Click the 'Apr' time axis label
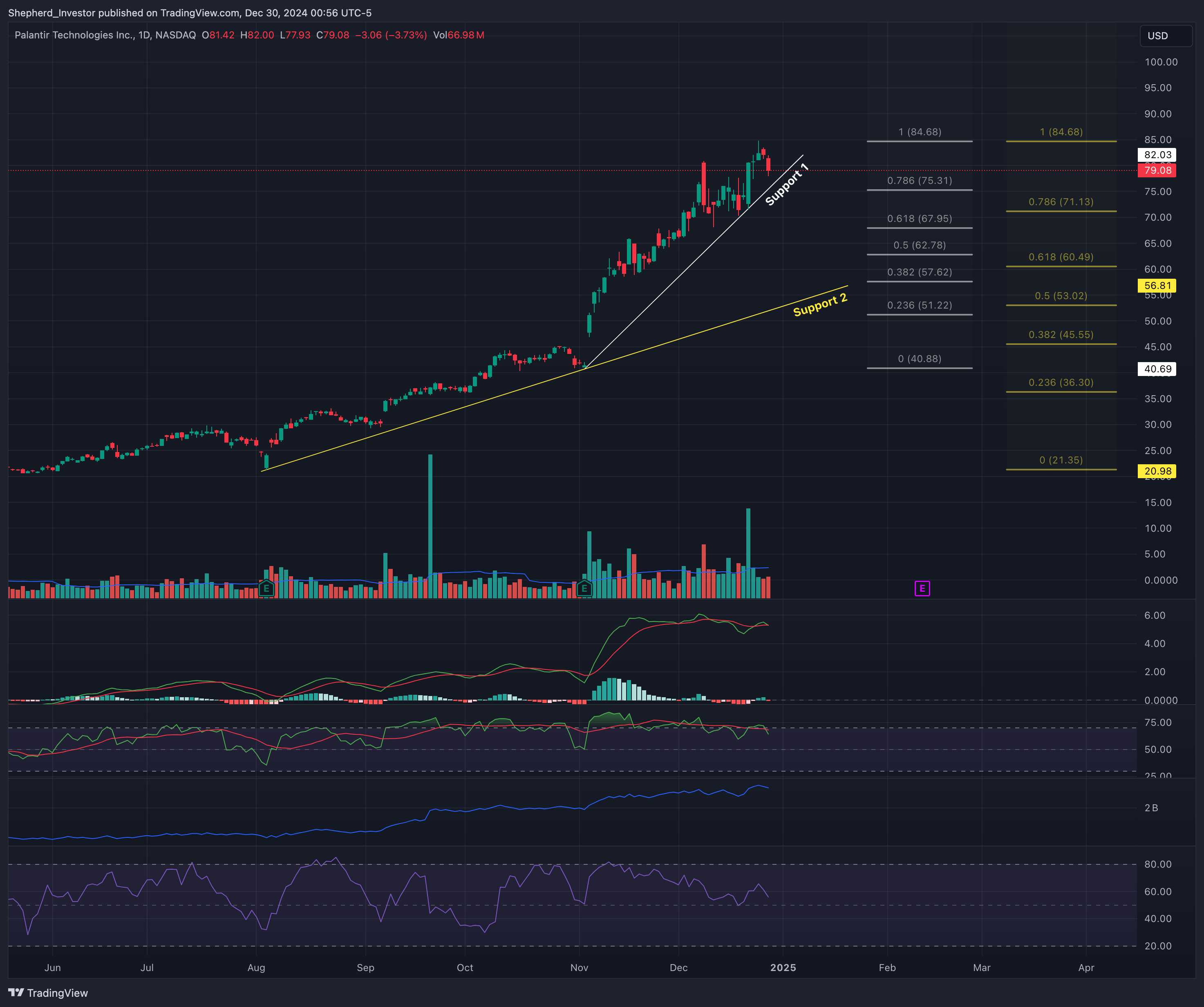 (x=1086, y=968)
